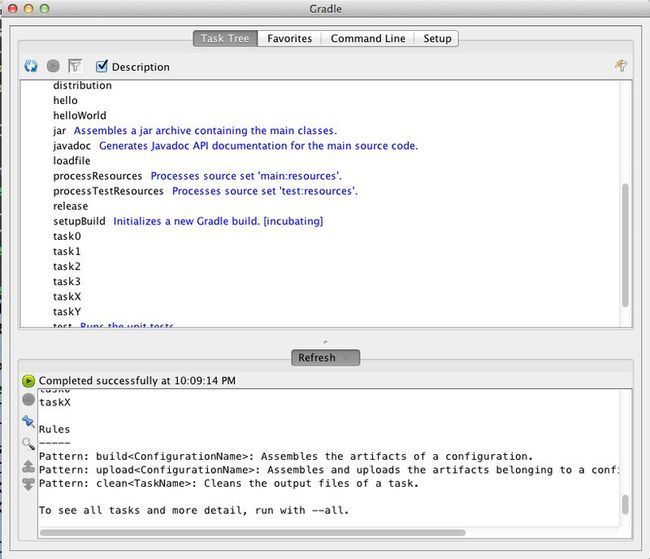Click "Processes source set 'main:resources'." description

point(246,176)
